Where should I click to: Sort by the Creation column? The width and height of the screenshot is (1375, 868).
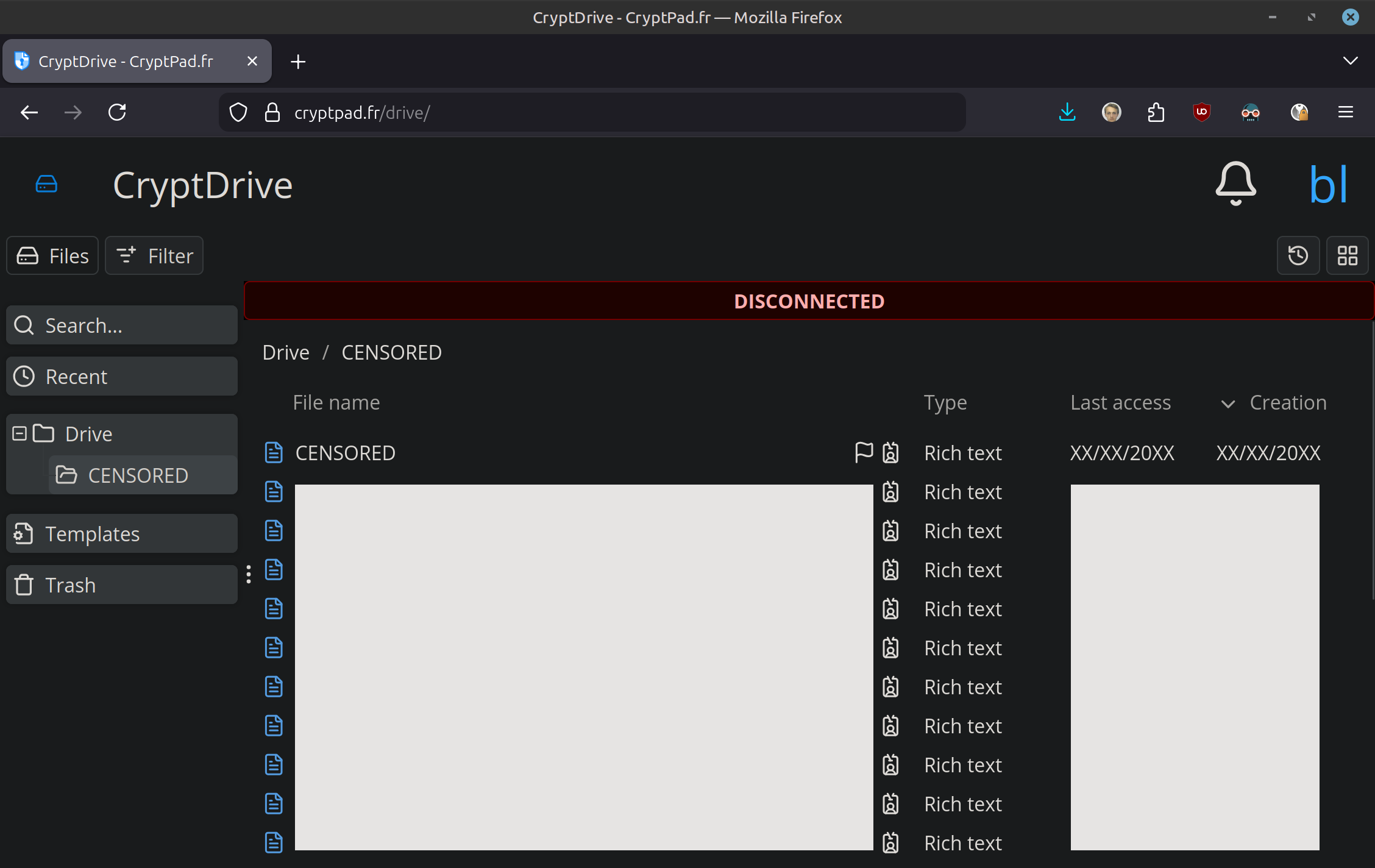click(x=1287, y=402)
